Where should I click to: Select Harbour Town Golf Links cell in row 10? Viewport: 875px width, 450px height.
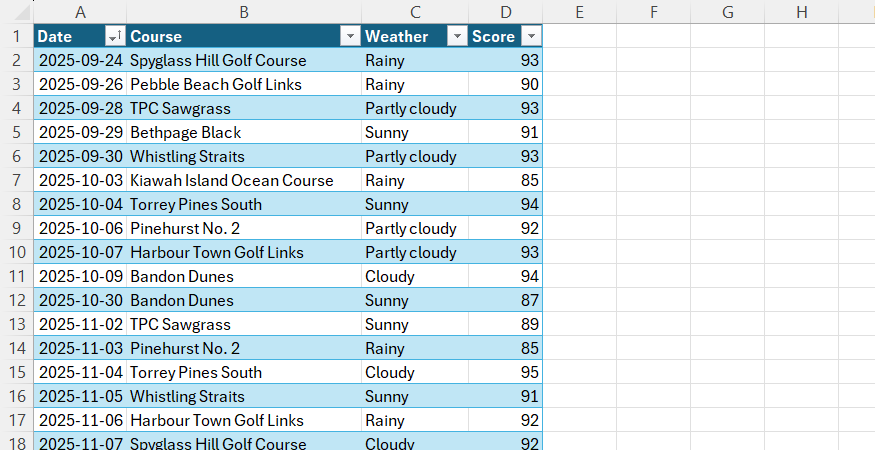click(244, 252)
